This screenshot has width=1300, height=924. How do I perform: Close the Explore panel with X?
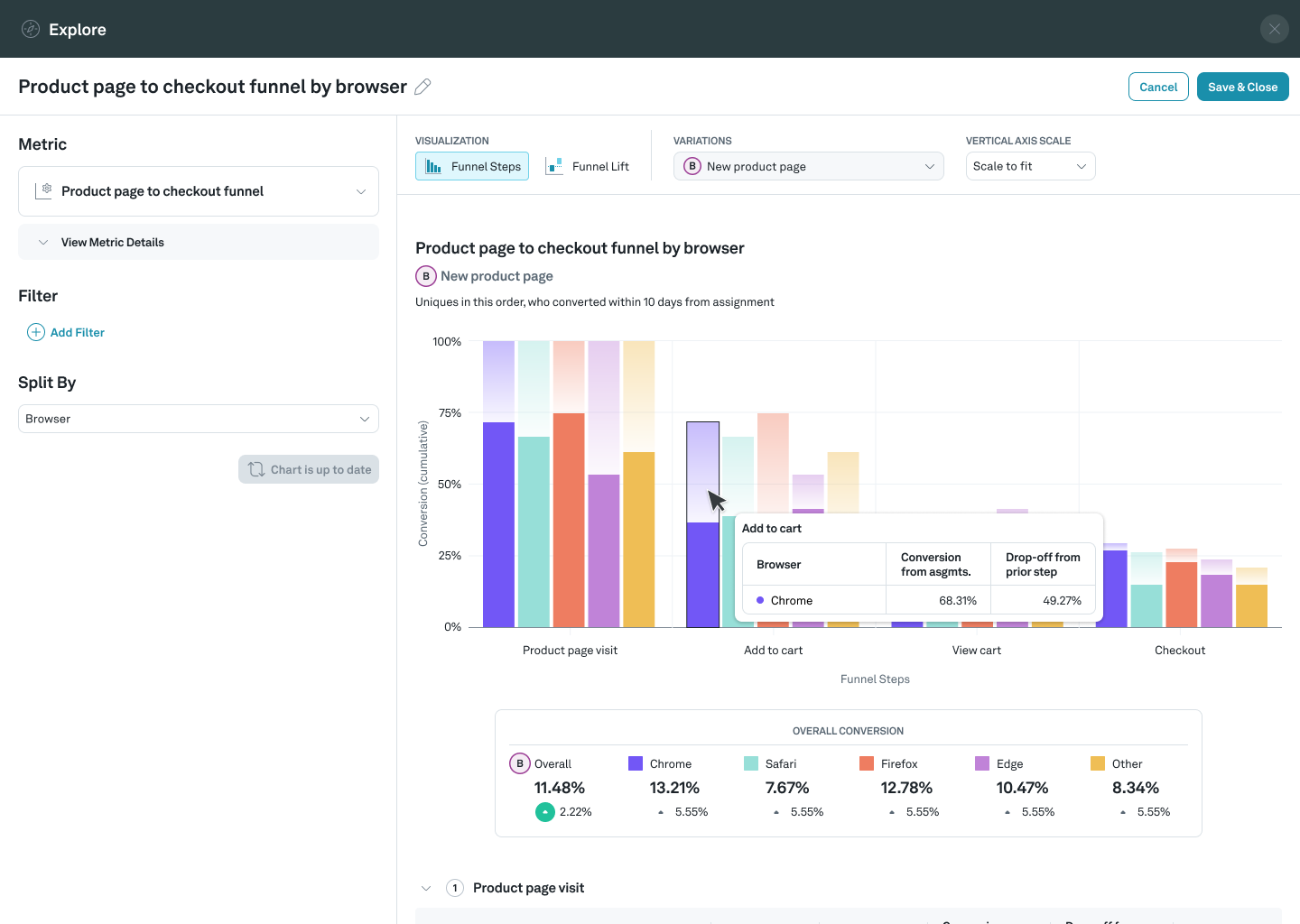[x=1274, y=29]
